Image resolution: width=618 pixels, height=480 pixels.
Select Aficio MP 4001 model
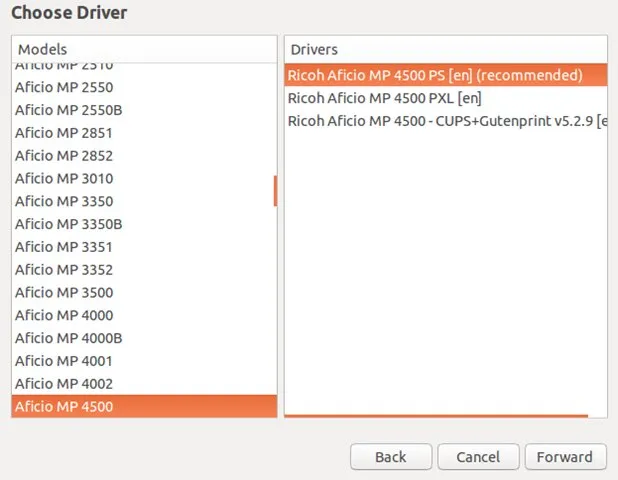pyautogui.click(x=64, y=361)
